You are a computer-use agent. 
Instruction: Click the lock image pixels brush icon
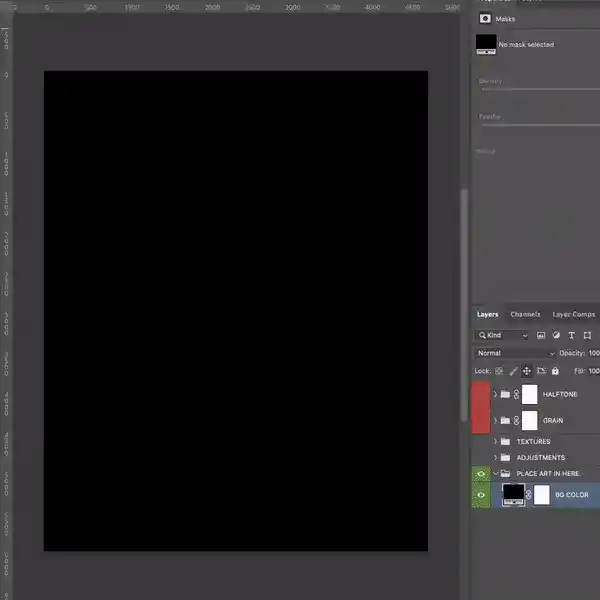(x=512, y=371)
